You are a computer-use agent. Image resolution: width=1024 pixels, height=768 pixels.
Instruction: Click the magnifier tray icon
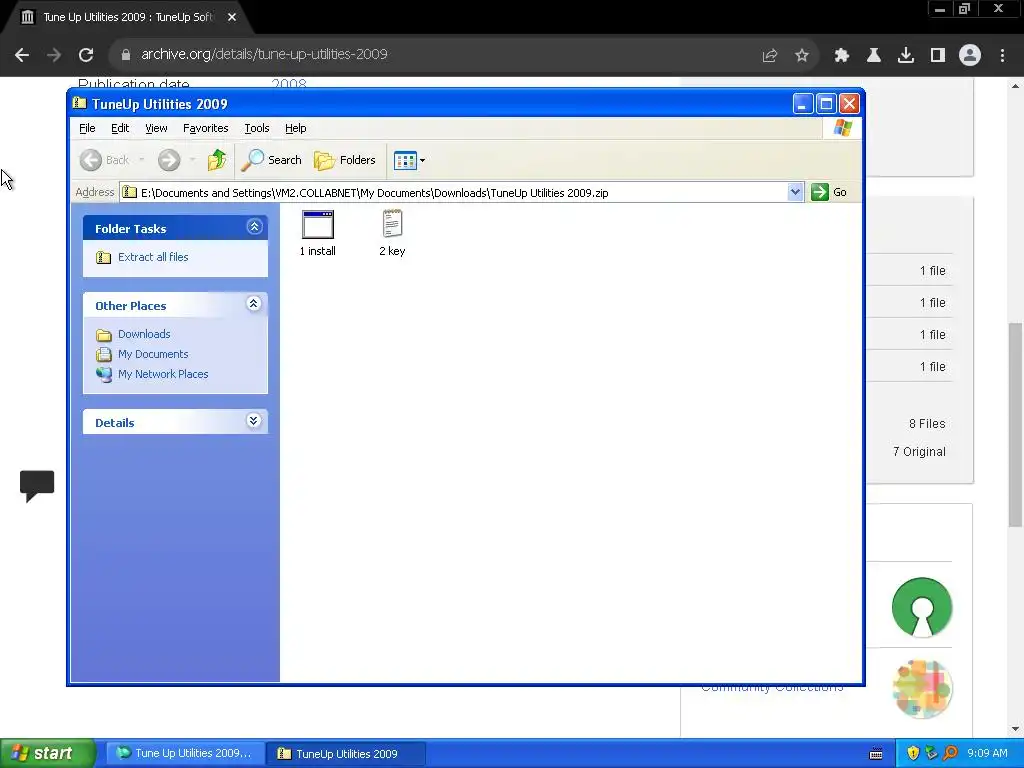(x=950, y=753)
